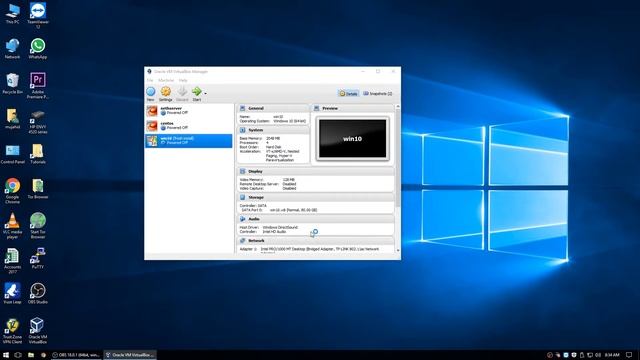Open the Windows Start menu
Screen dimensions: 640x360
[6, 355]
